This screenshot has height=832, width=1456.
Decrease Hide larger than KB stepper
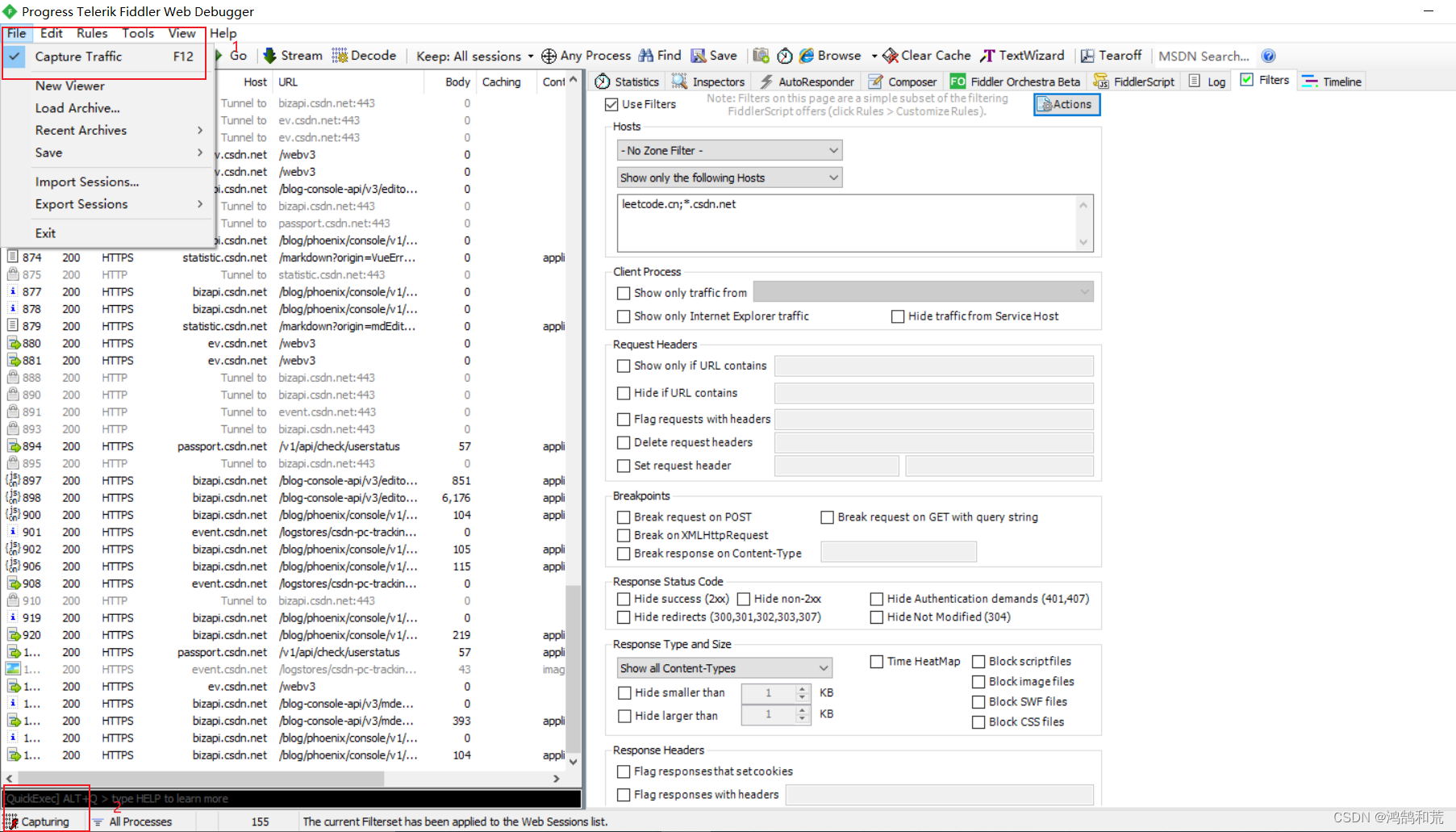click(x=802, y=718)
